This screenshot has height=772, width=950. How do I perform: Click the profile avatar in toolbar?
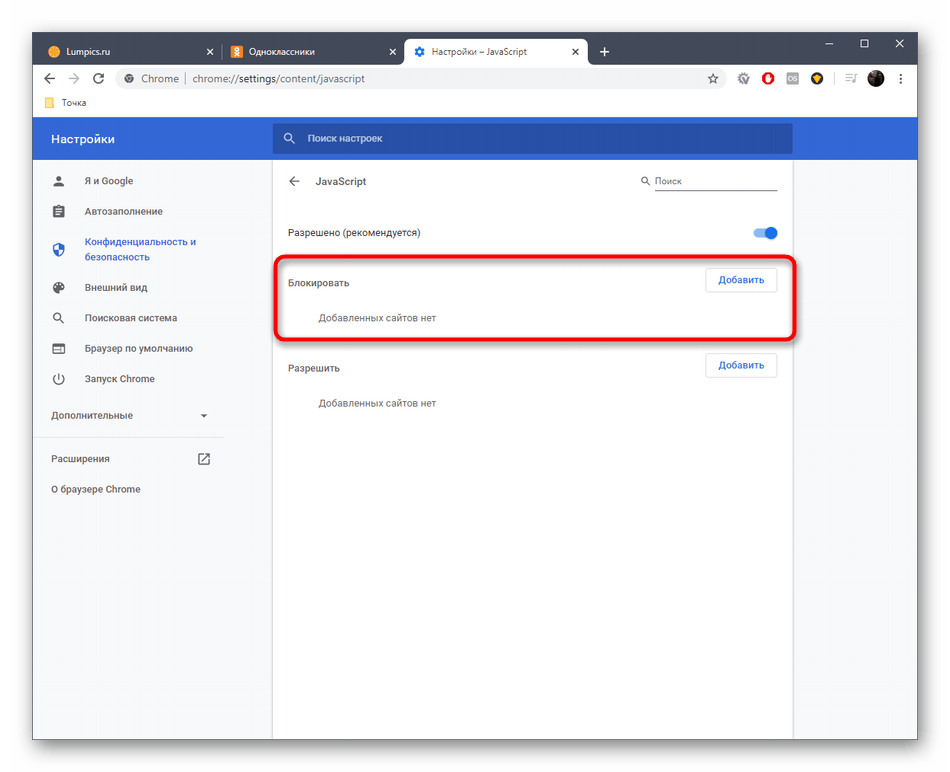tap(876, 79)
